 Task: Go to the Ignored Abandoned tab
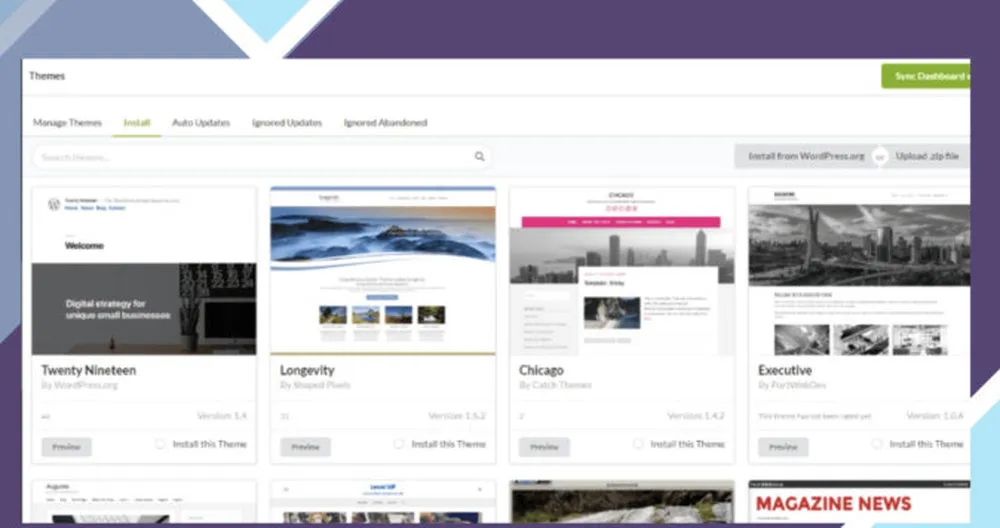tap(385, 123)
